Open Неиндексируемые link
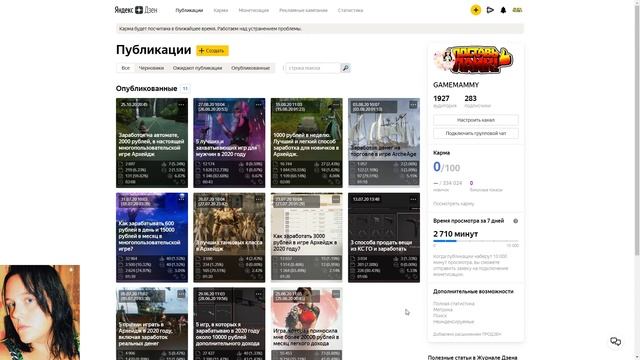The height and width of the screenshot is (360, 640). 453,322
